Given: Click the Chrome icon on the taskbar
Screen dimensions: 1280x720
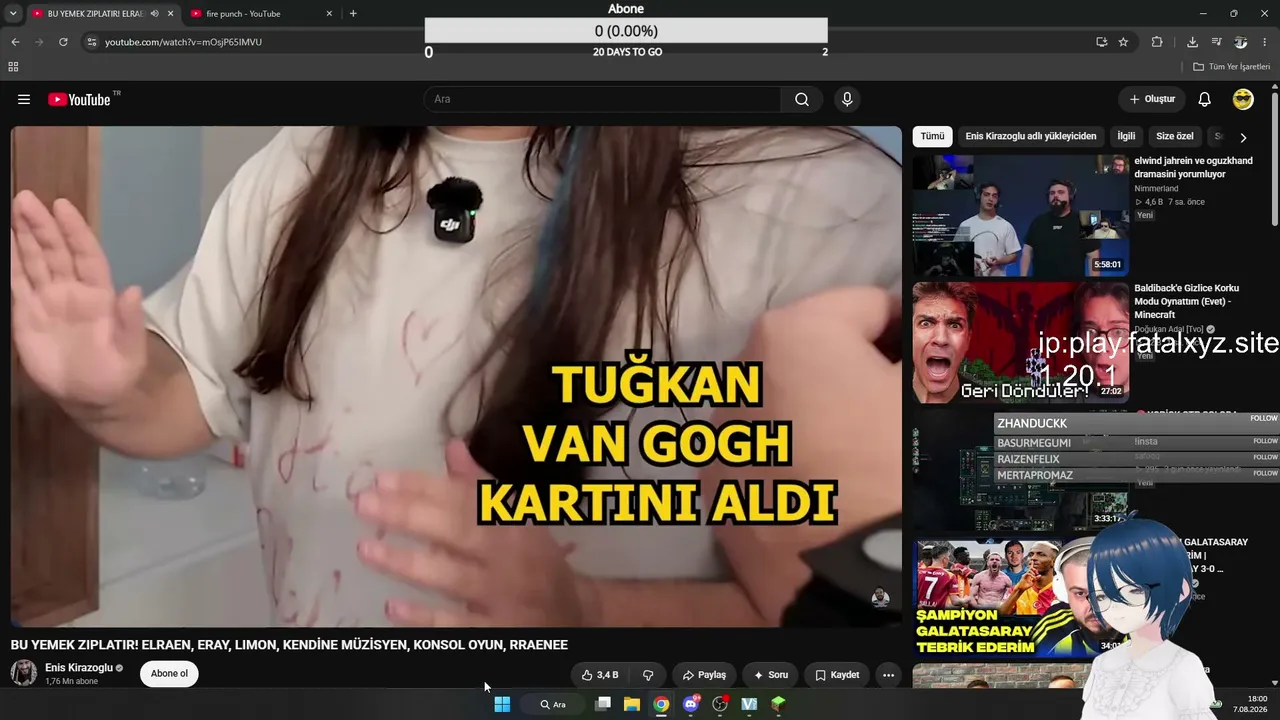Looking at the screenshot, I should [x=661, y=704].
